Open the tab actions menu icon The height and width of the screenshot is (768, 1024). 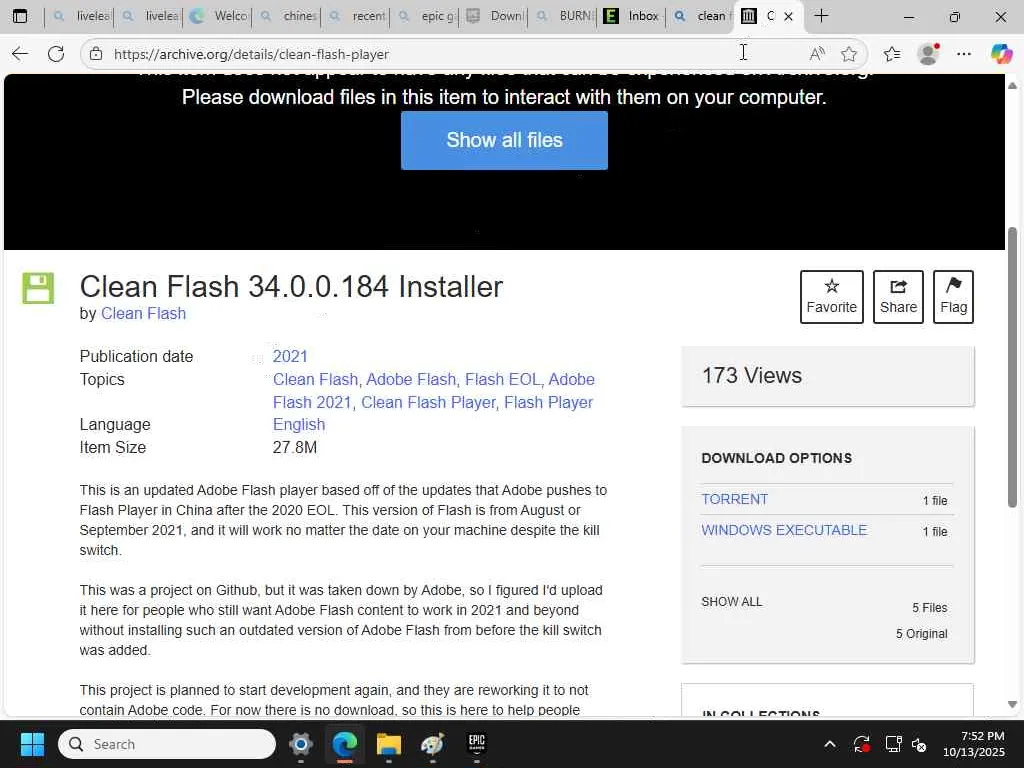[20, 16]
